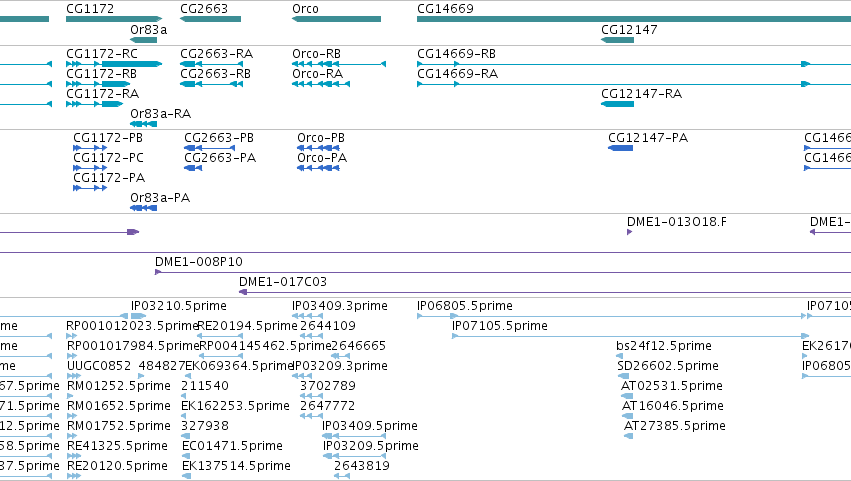Click the CG14669-RB transcript line
This screenshot has height=481, width=851.
coord(634,64)
